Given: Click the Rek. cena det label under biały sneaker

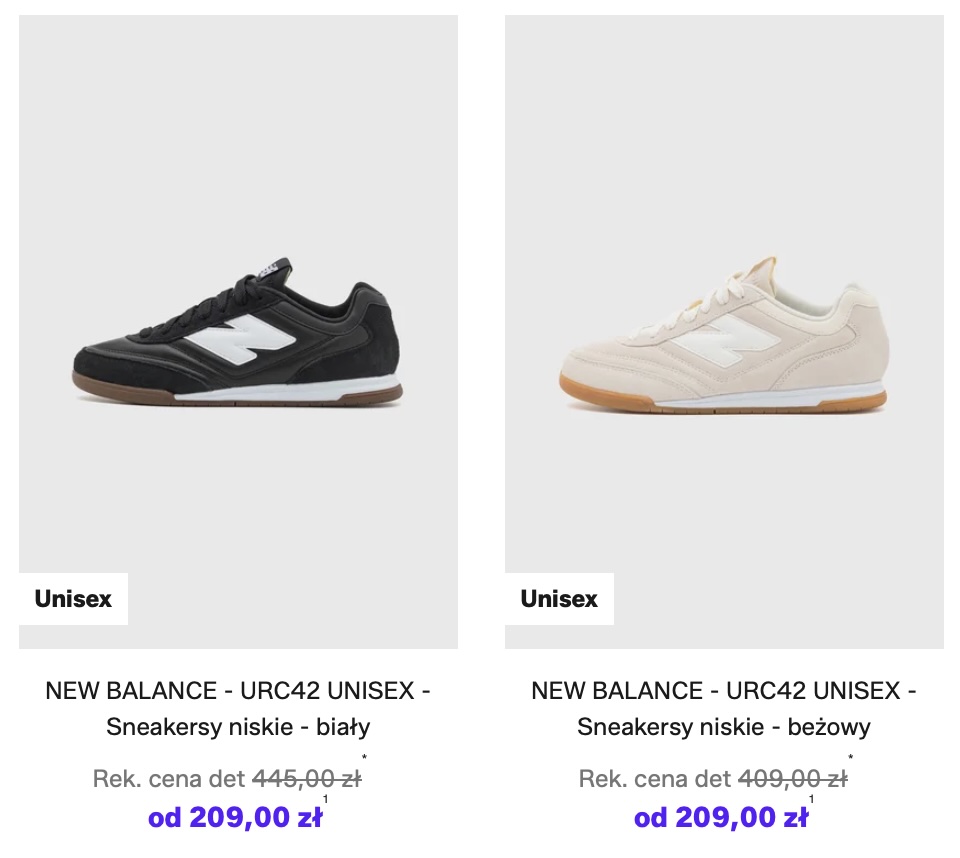Looking at the screenshot, I should [169, 778].
